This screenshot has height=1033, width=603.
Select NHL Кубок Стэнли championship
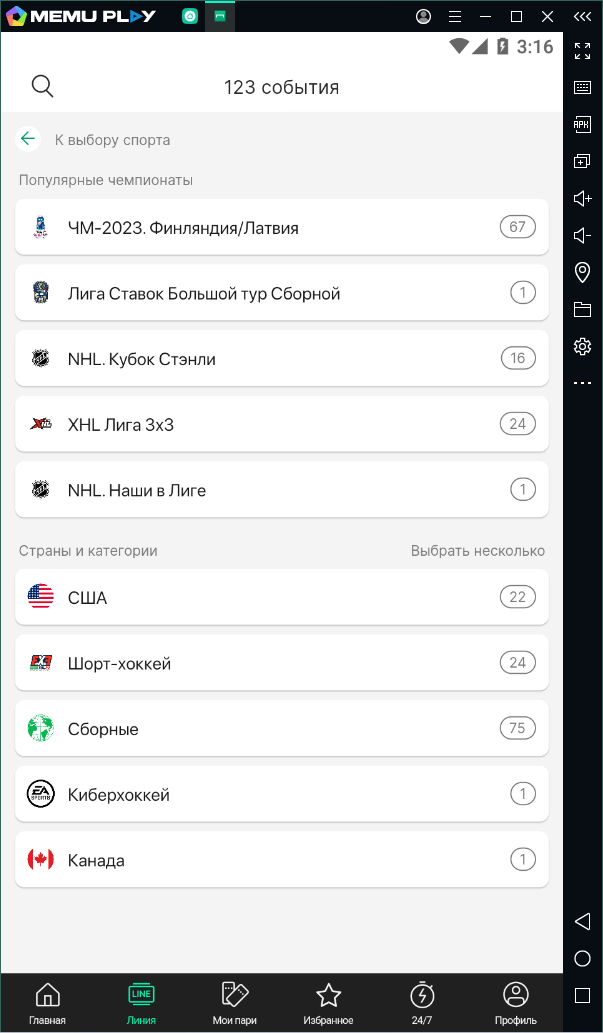point(281,359)
